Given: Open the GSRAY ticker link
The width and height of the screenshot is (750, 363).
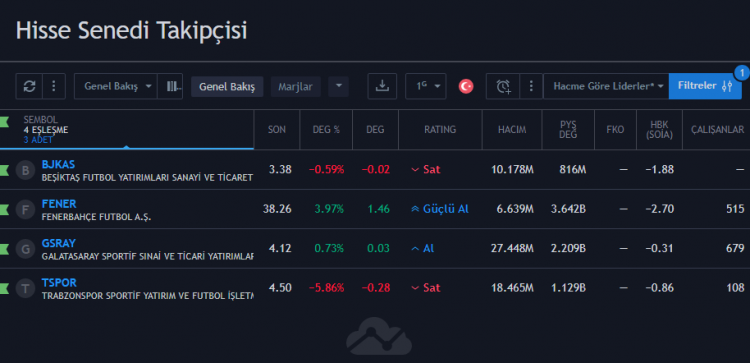Looking at the screenshot, I should (x=58, y=243).
